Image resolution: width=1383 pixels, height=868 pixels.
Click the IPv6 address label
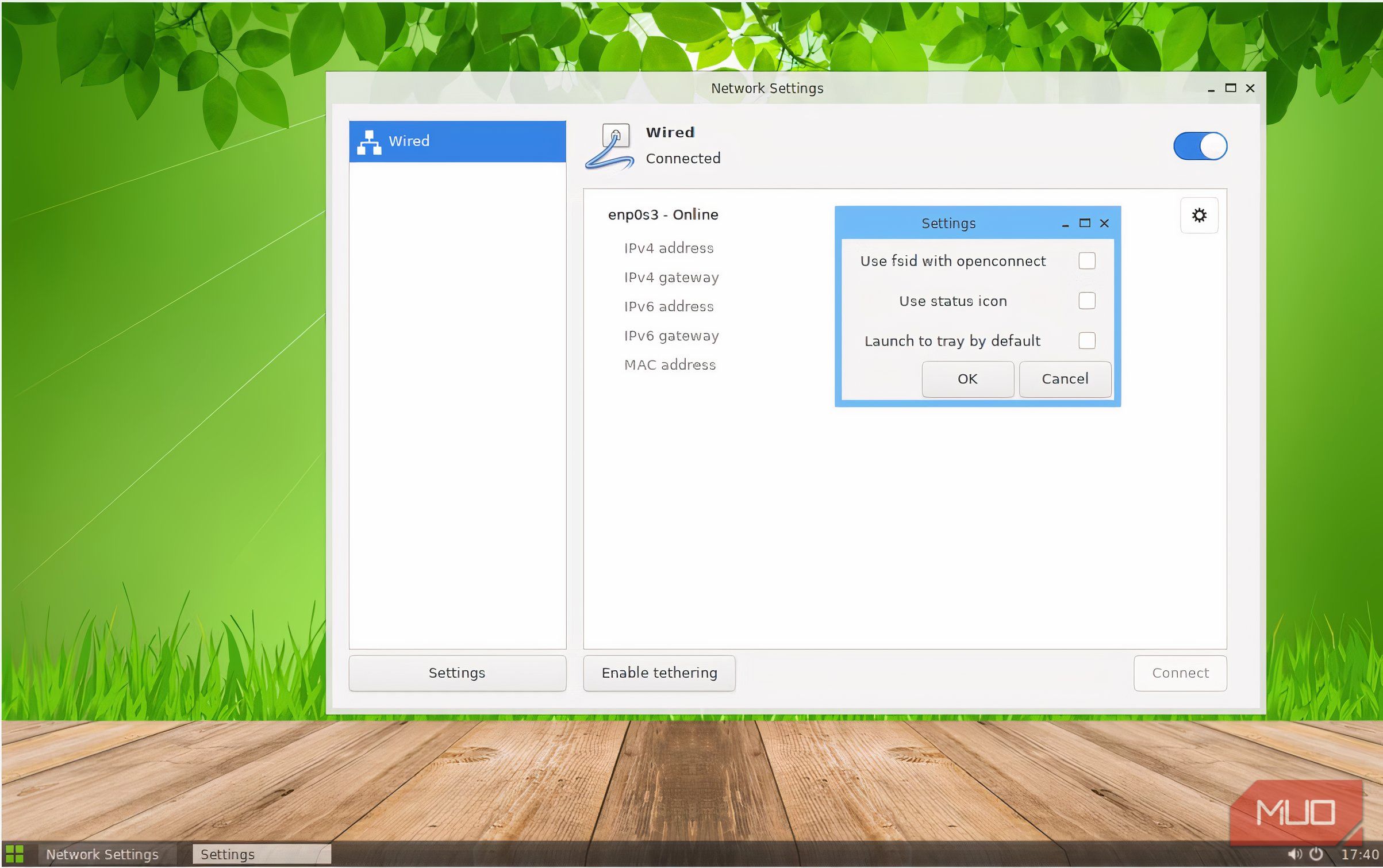pyautogui.click(x=669, y=306)
